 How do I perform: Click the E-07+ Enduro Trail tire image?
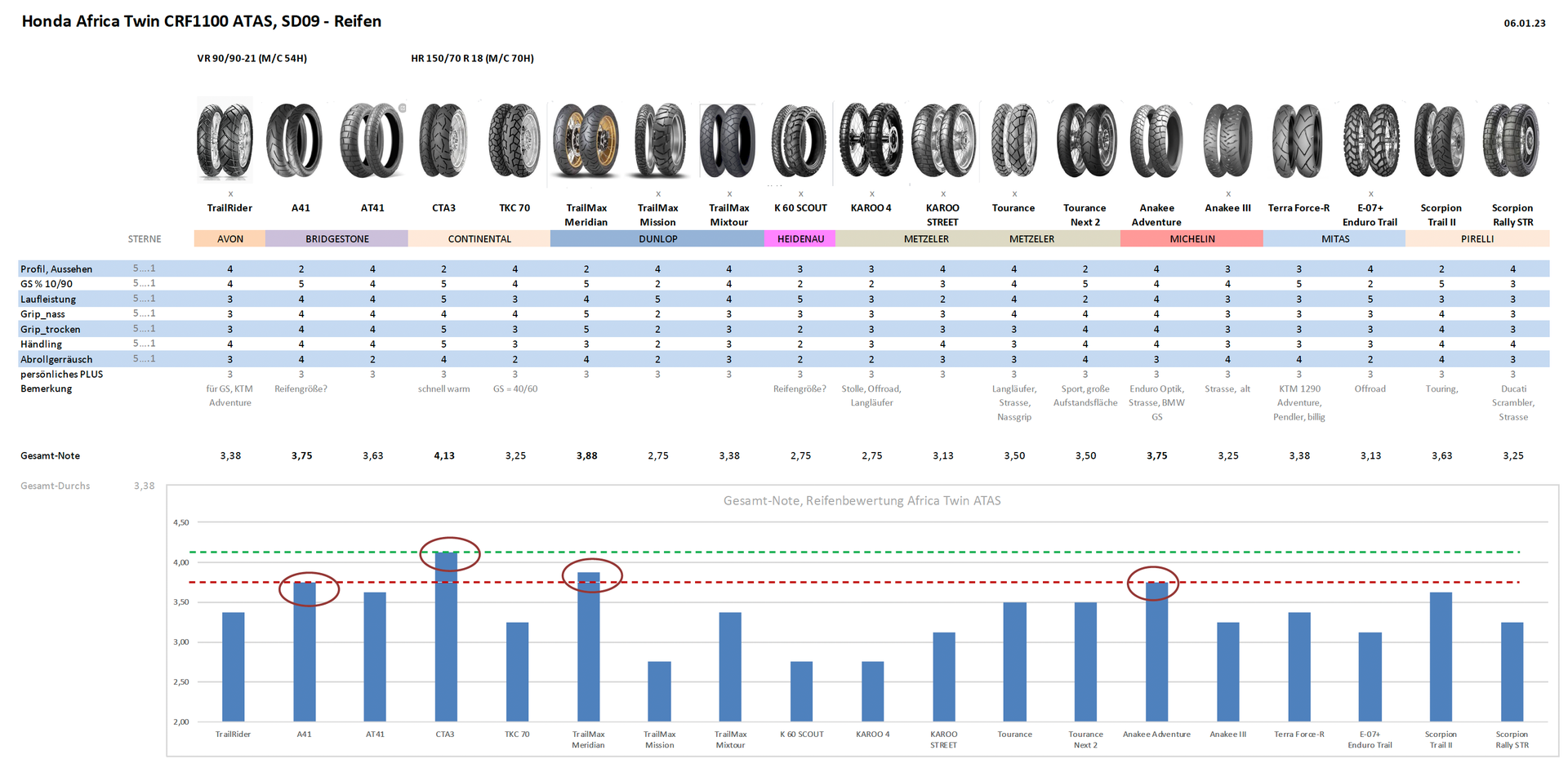(x=1370, y=140)
